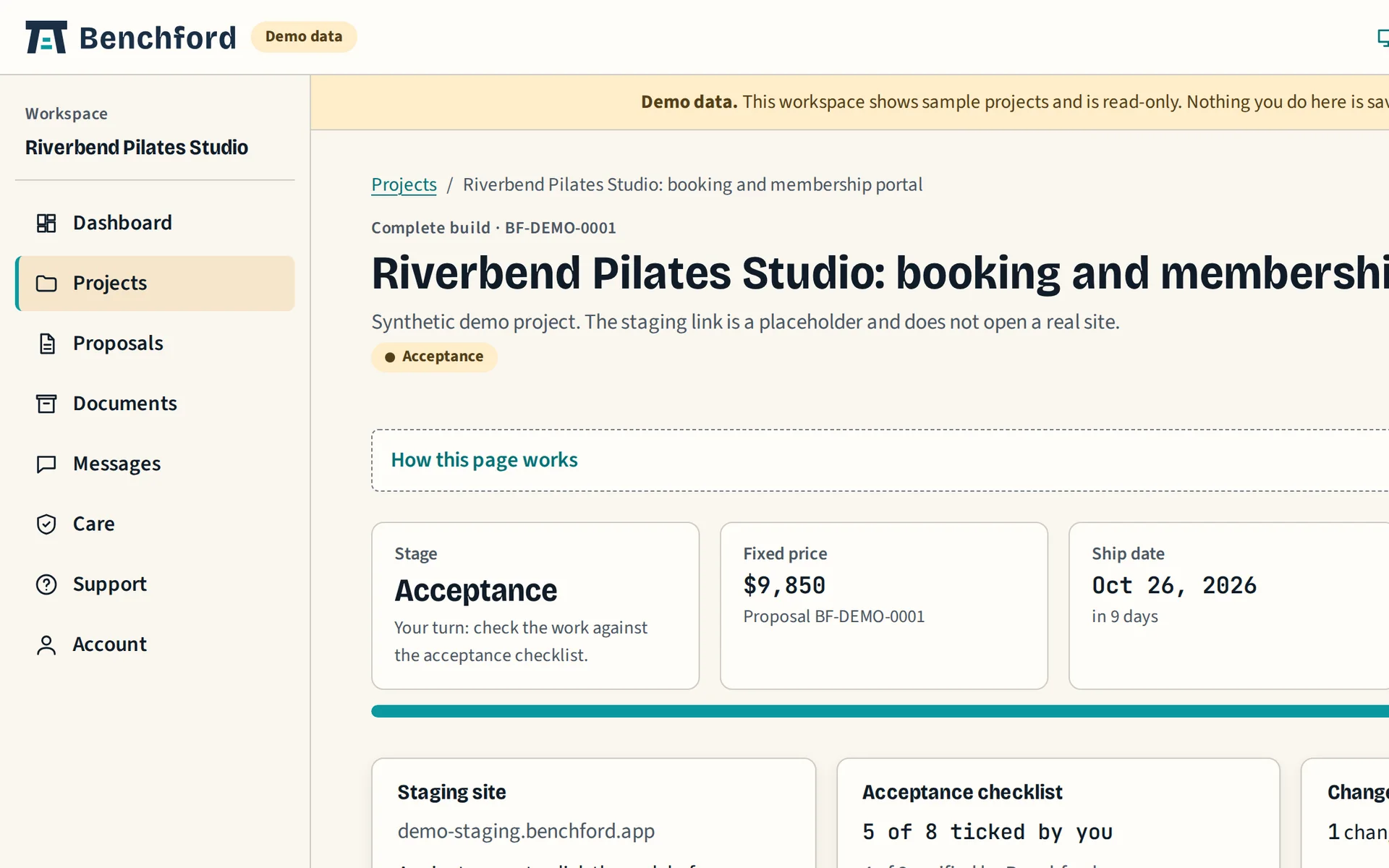Viewport: 1389px width, 868px height.
Task: Click the teal project progress bar
Action: click(880, 711)
